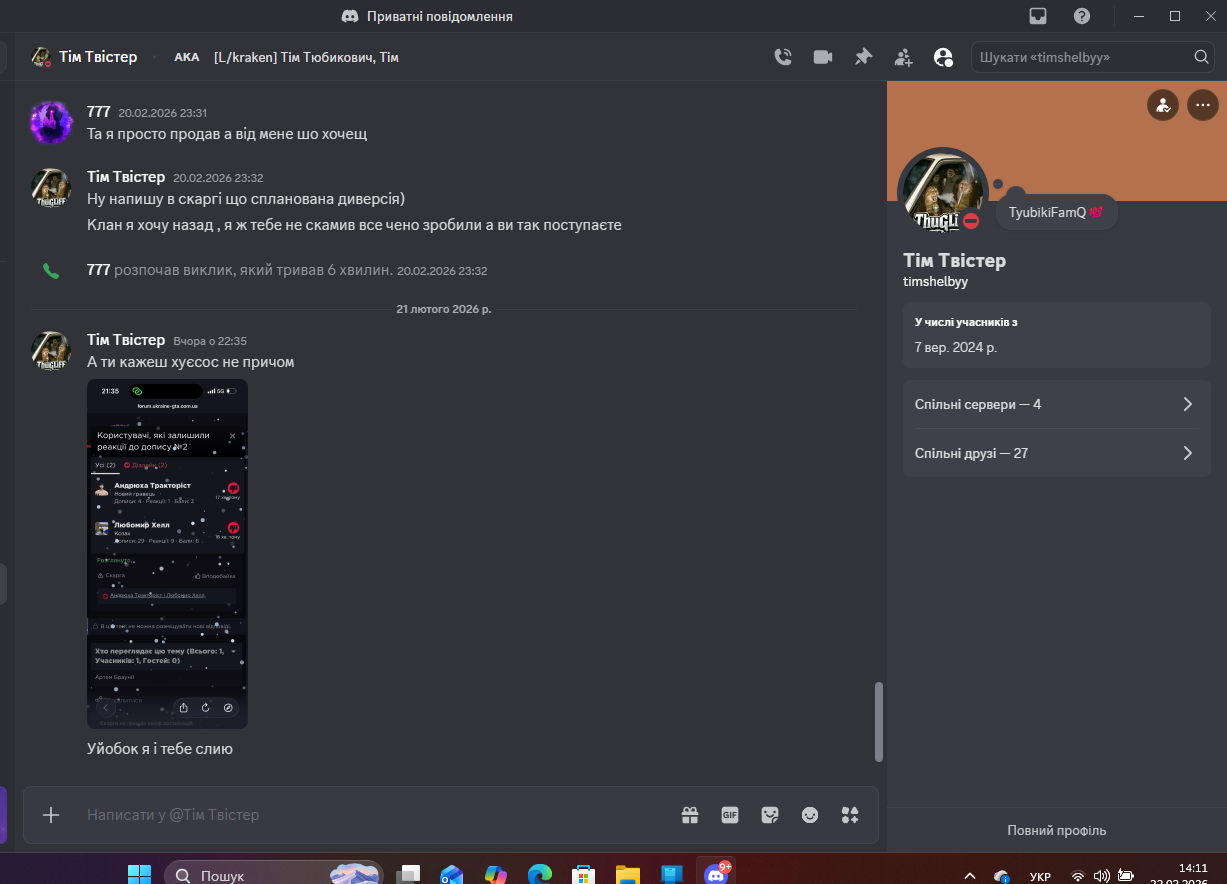
Task: Show hidden system tray icons chevron
Action: coord(970,876)
